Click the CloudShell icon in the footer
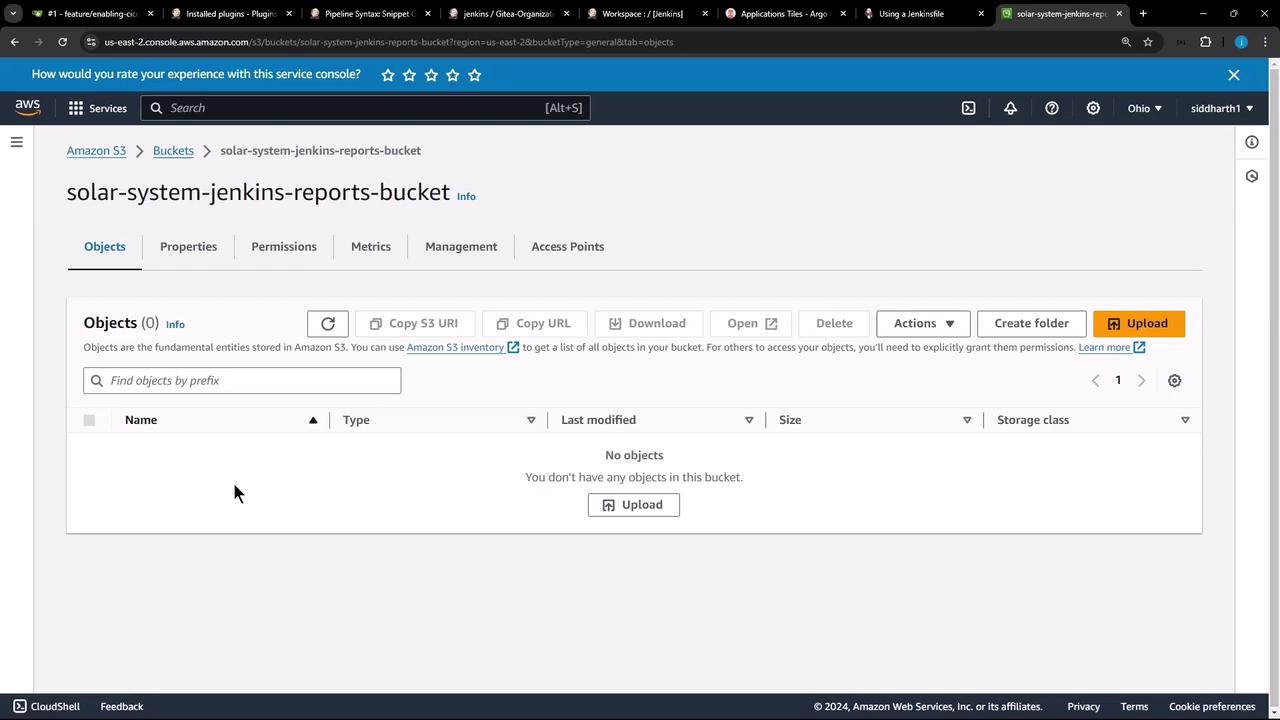This screenshot has width=1280, height=720. (20, 706)
